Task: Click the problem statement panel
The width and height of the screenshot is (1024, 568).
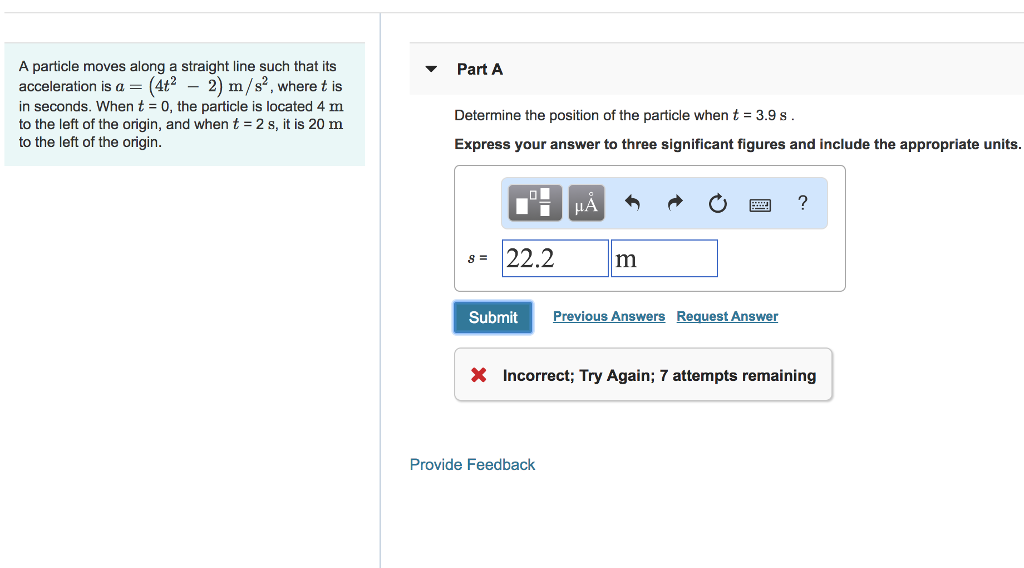Action: [184, 104]
